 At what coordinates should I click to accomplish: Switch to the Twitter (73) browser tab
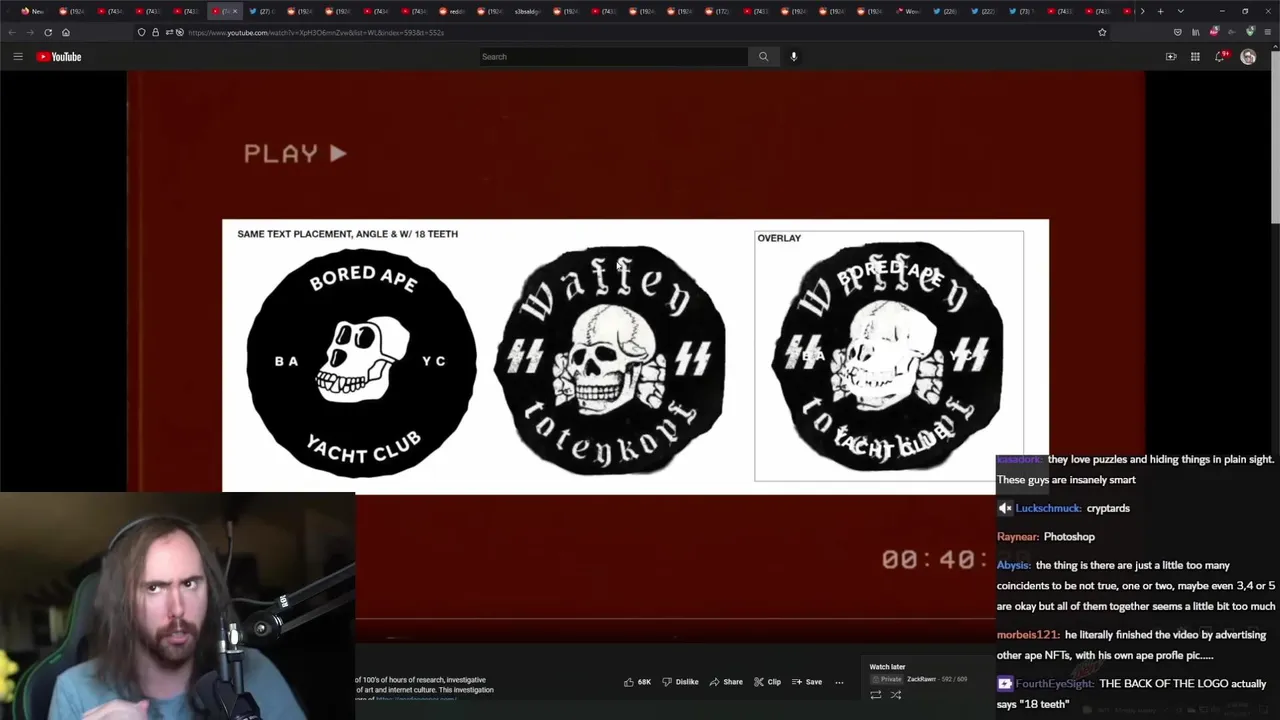(1020, 11)
